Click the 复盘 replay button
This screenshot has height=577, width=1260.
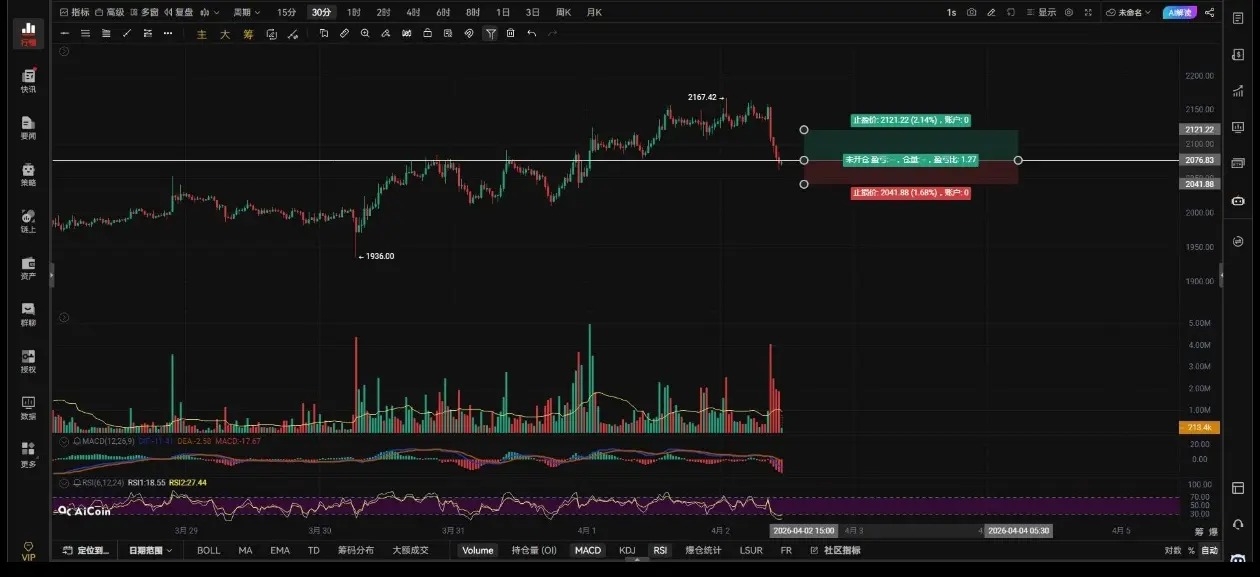178,12
